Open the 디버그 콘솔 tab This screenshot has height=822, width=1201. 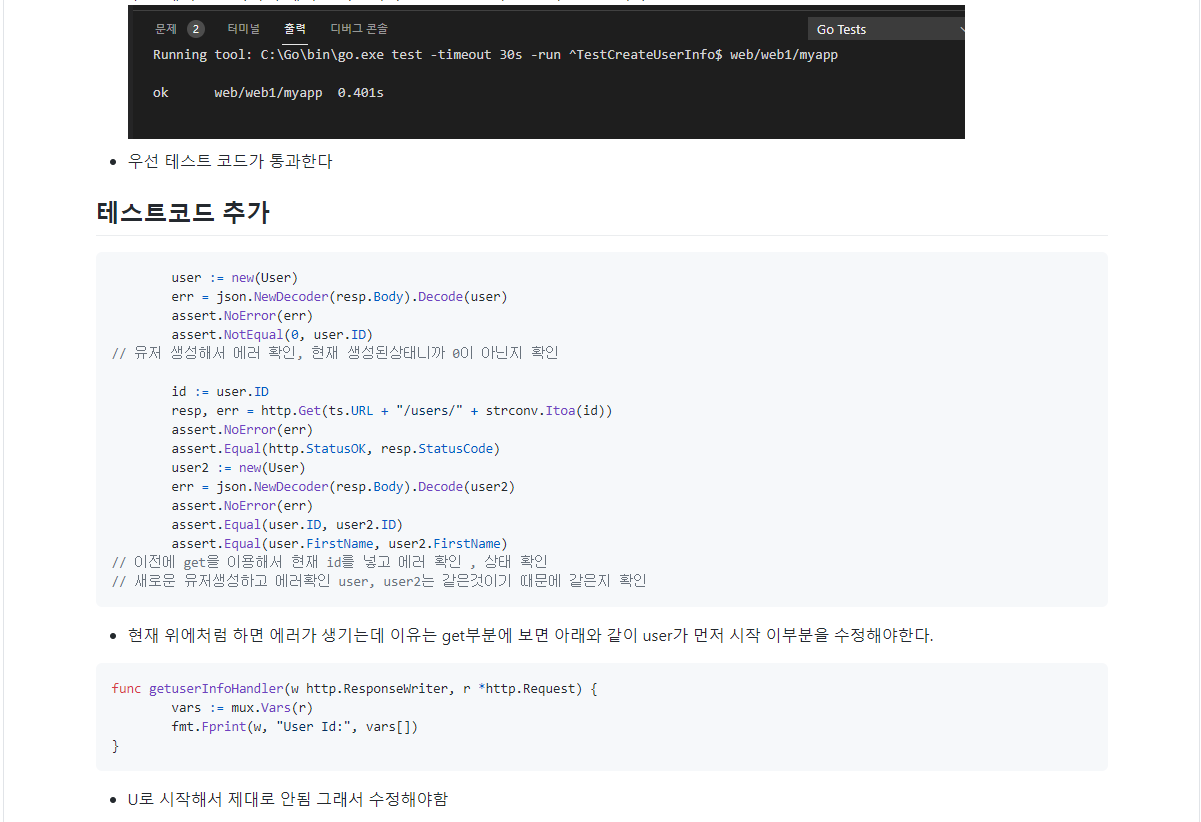tap(359, 29)
